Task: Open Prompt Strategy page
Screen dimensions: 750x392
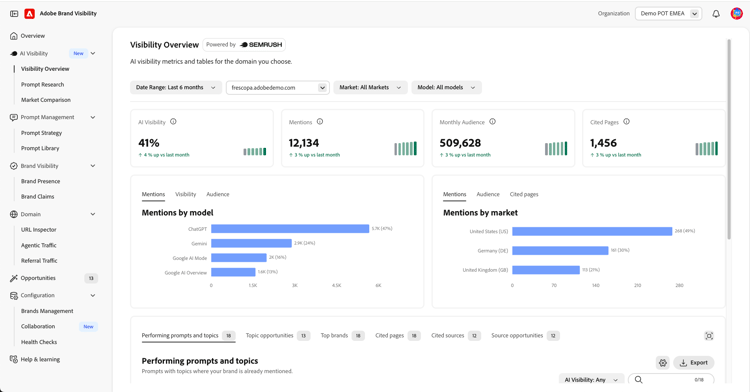Action: point(42,133)
